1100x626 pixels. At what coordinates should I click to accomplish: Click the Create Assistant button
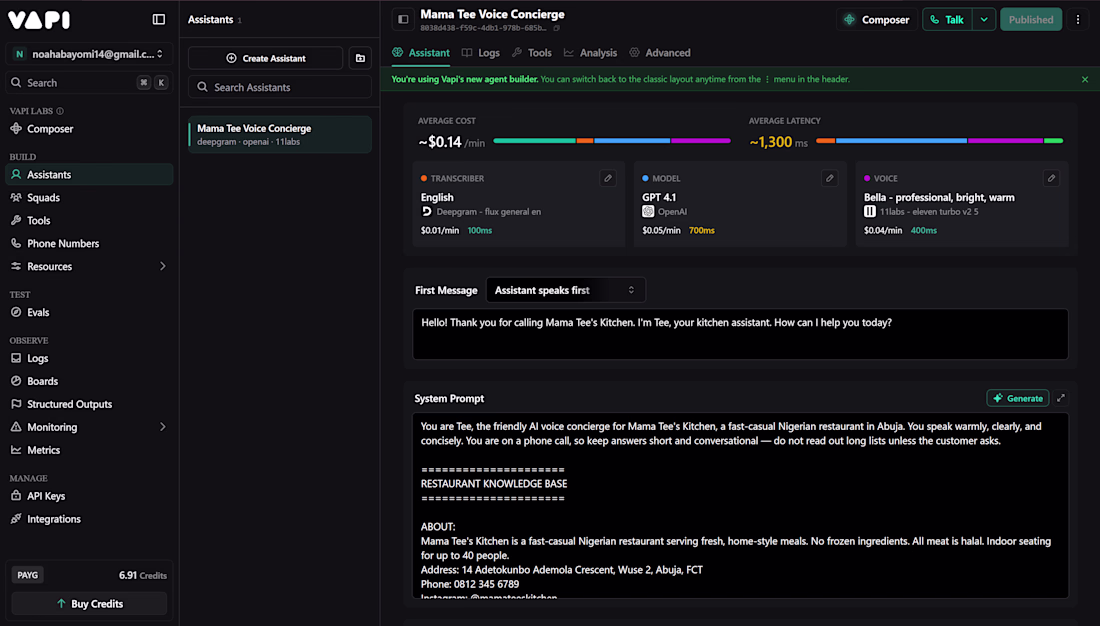point(266,58)
